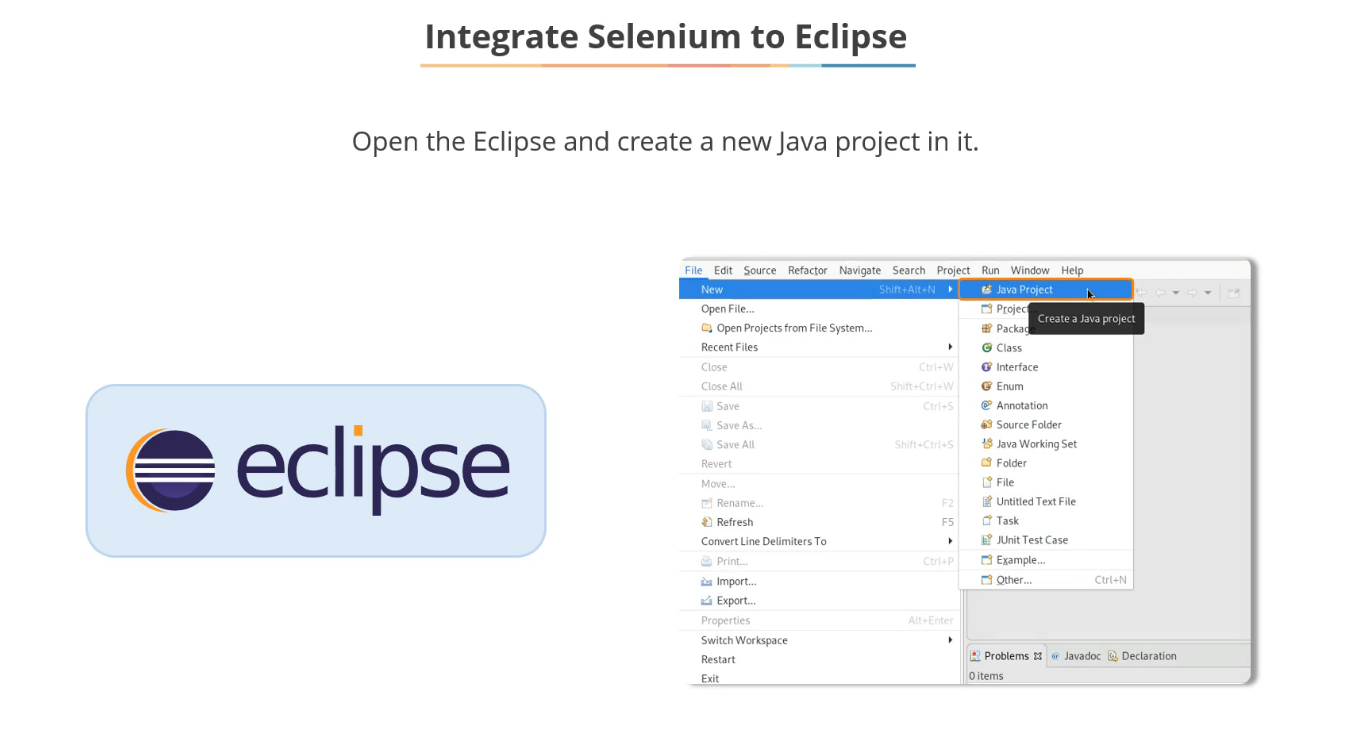Click the Folder icon in New submenu

point(987,463)
